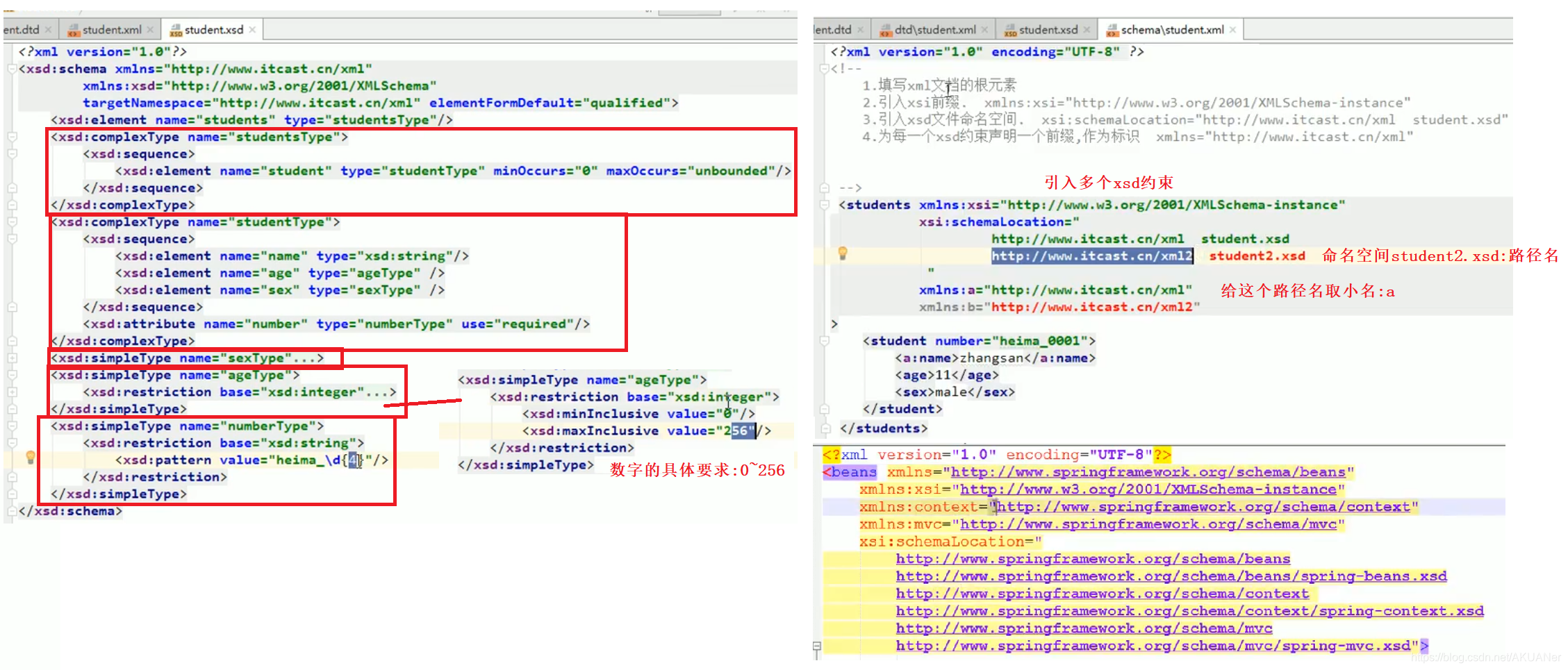Screen dimensions: 1568x670
Task: Collapse the xsd:schema root fold marker
Action: click(x=12, y=69)
